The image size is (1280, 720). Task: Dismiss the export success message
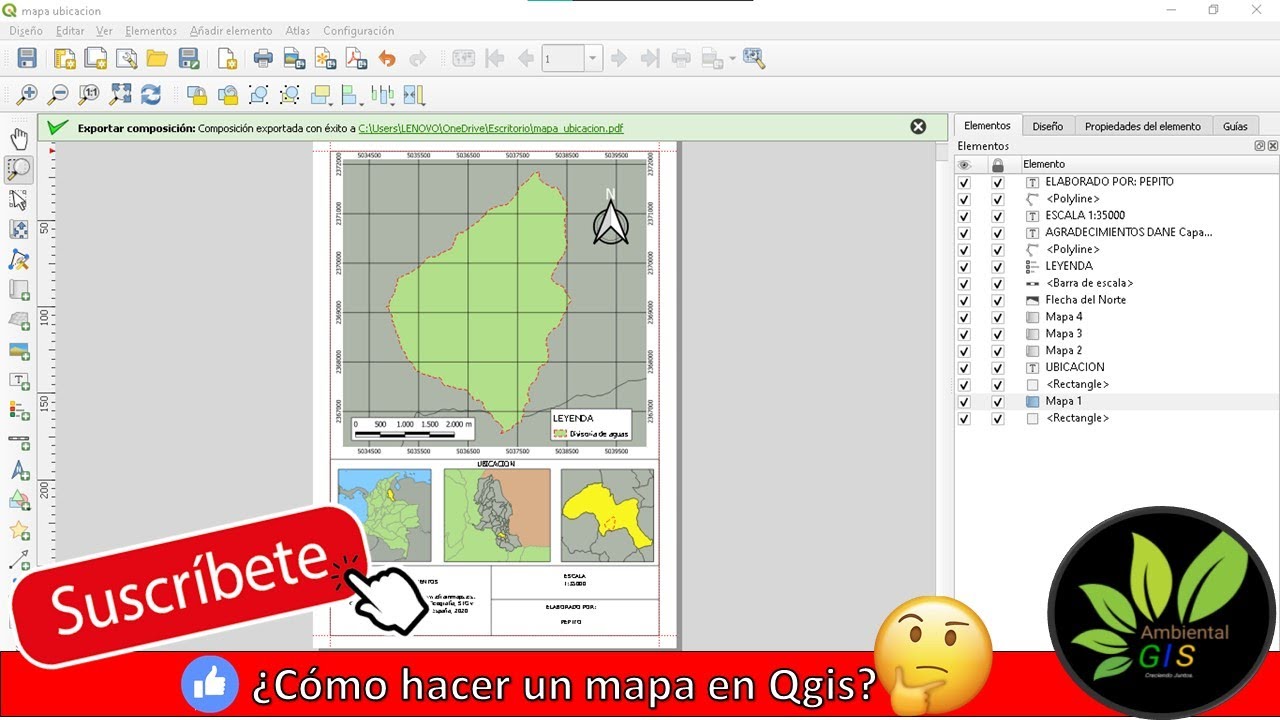[918, 127]
